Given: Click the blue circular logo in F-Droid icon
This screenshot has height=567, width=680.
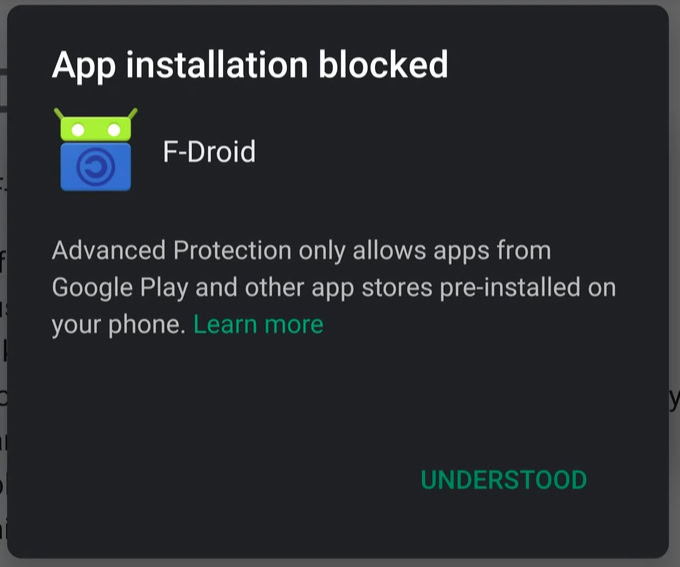Looking at the screenshot, I should click(96, 168).
